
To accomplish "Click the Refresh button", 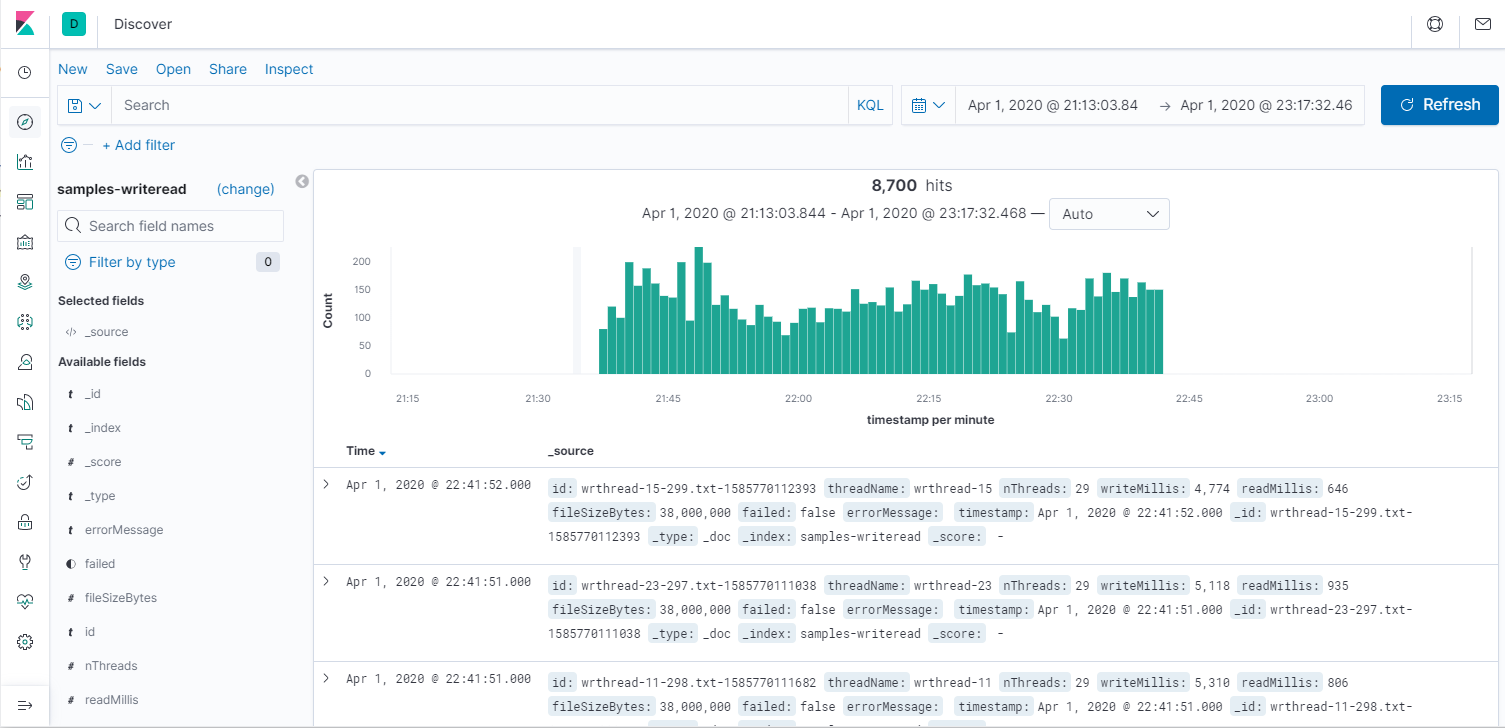I will pos(1440,105).
